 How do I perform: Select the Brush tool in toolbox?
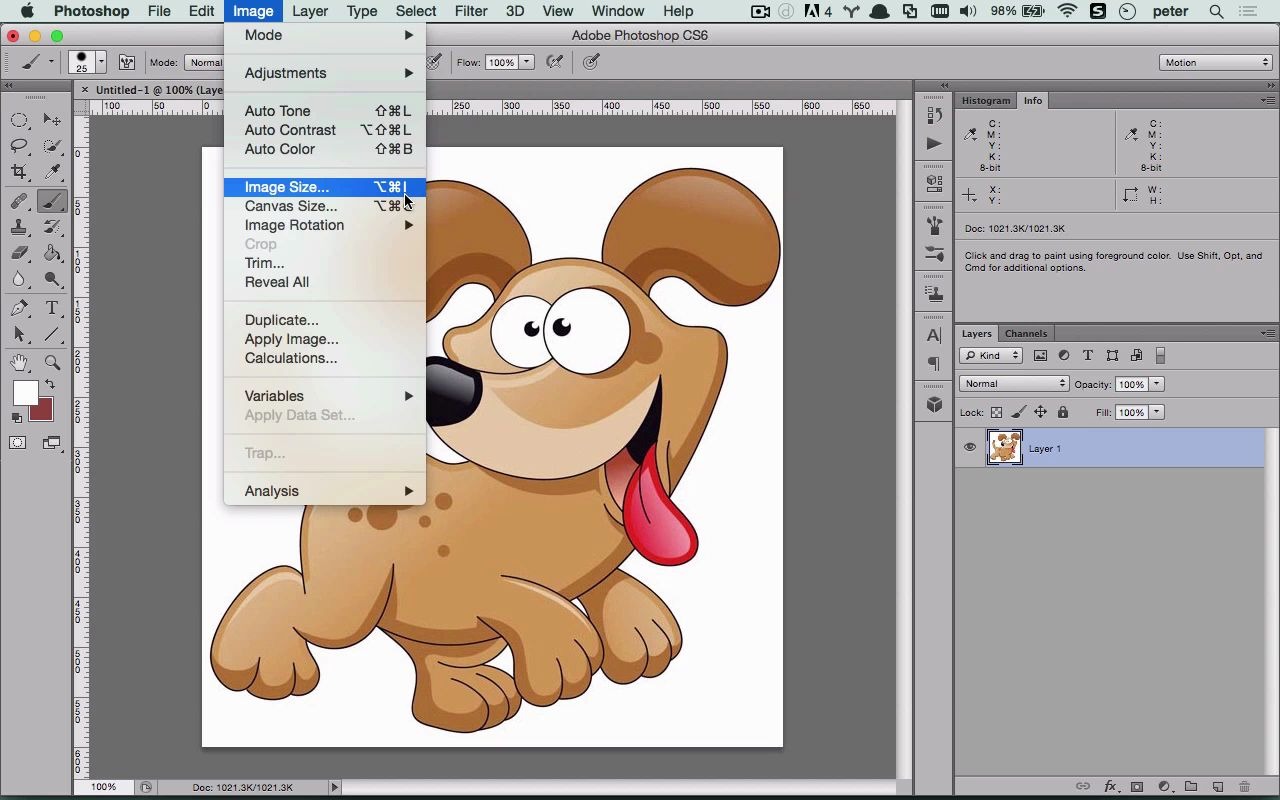53,201
